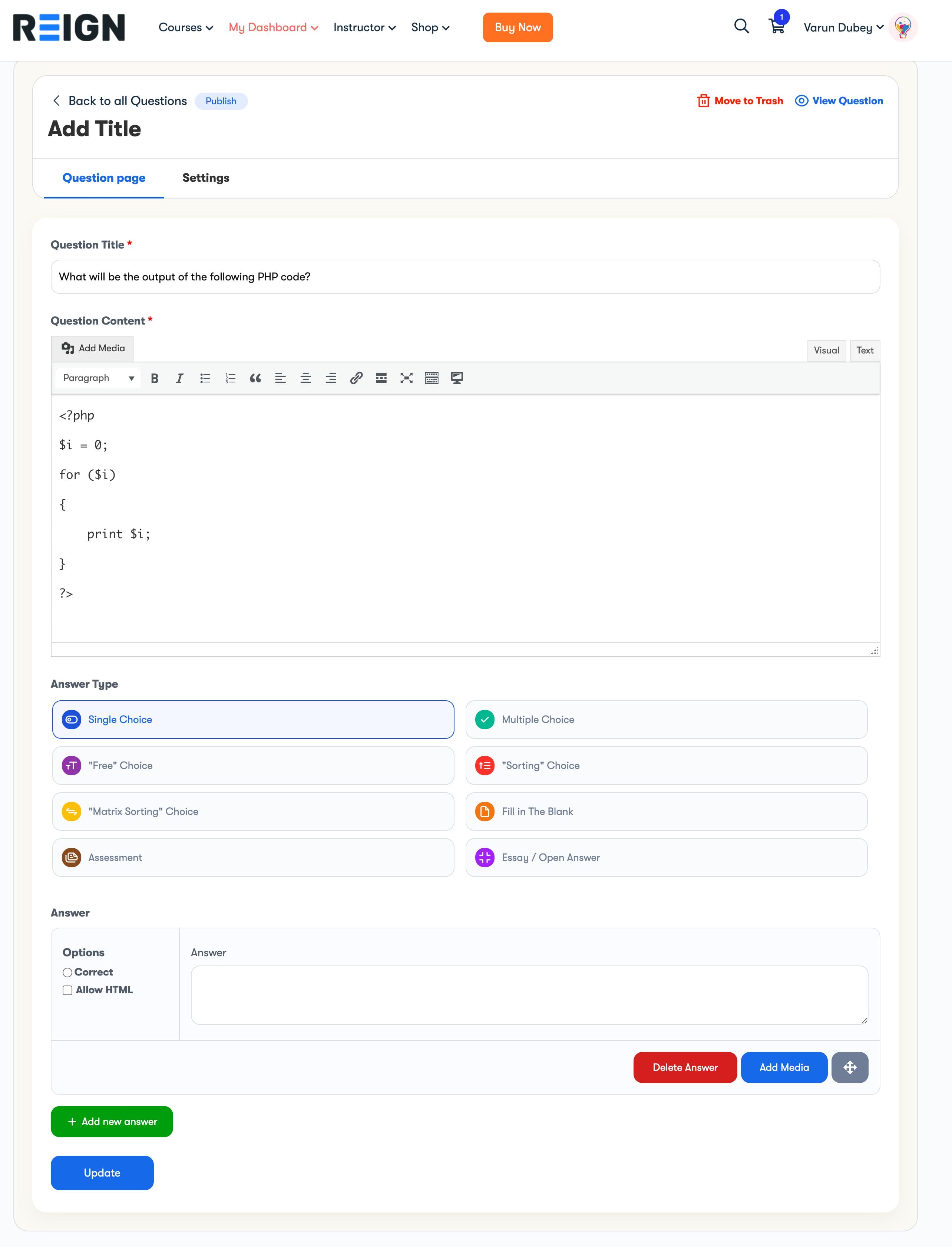Viewport: 952px width, 1247px height.
Task: Click the Bold formatting icon
Action: click(154, 378)
